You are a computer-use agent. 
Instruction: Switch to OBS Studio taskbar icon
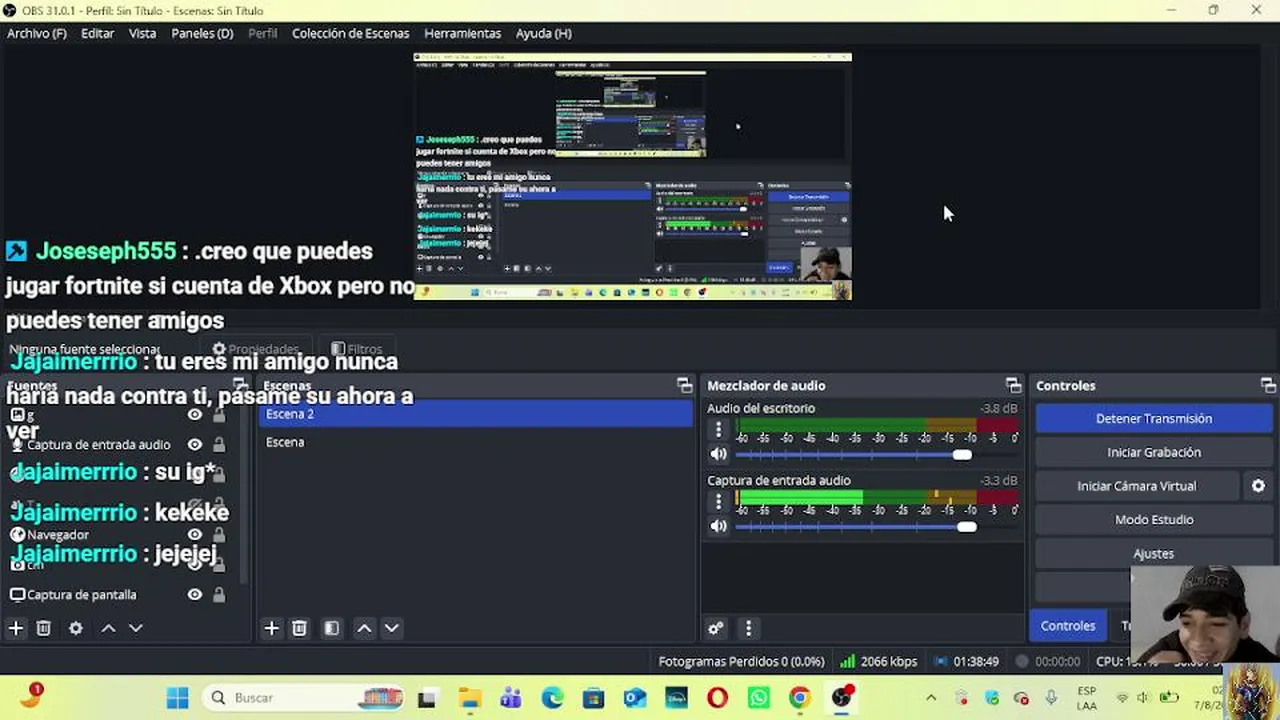click(841, 698)
